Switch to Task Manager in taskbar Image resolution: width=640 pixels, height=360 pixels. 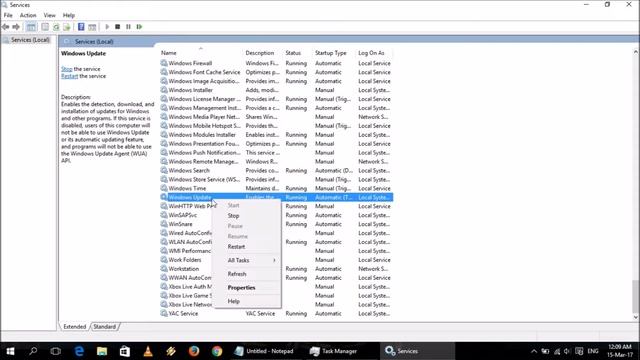click(x=340, y=351)
